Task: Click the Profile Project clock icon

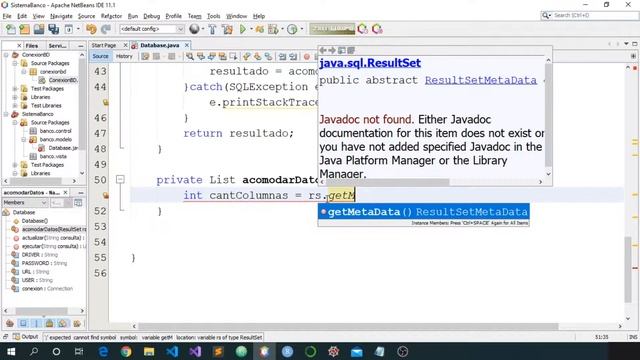Action: click(x=292, y=29)
